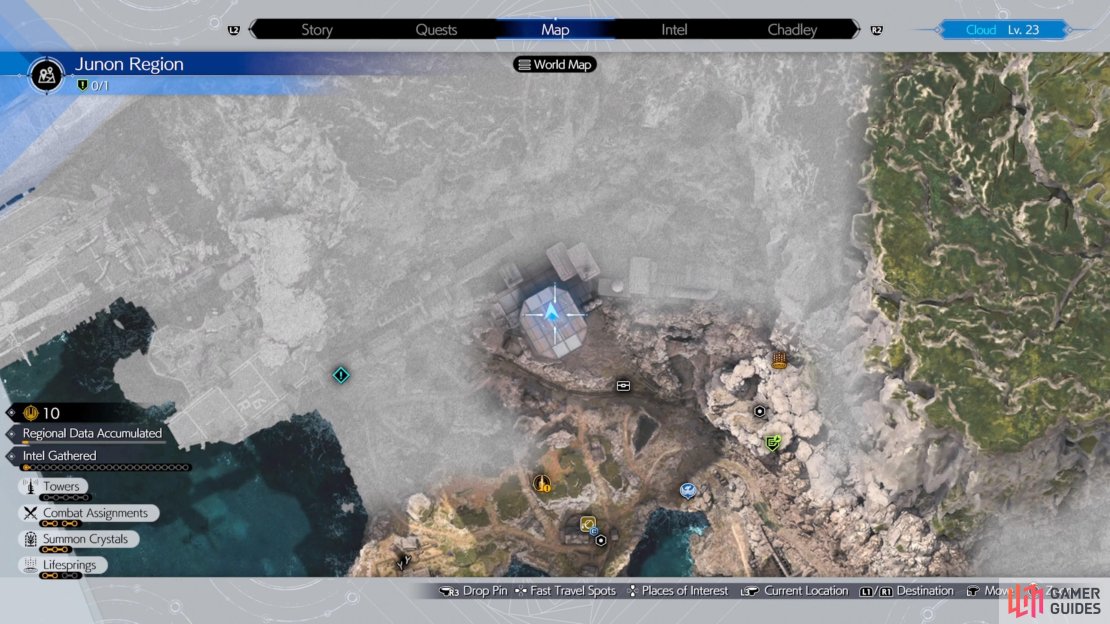Click the R3 Drop Pin icon

(x=449, y=591)
